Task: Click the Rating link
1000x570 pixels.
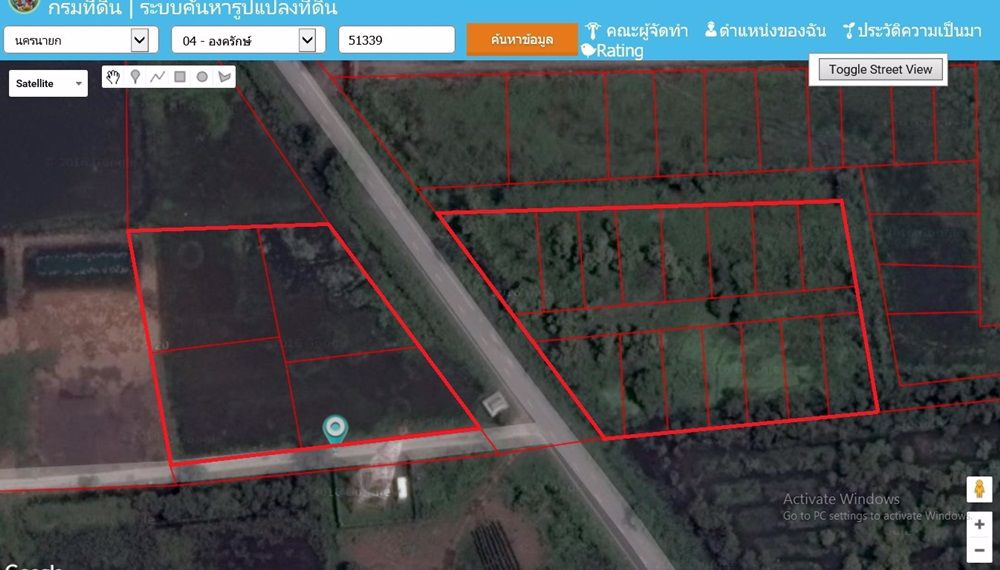Action: (612, 51)
